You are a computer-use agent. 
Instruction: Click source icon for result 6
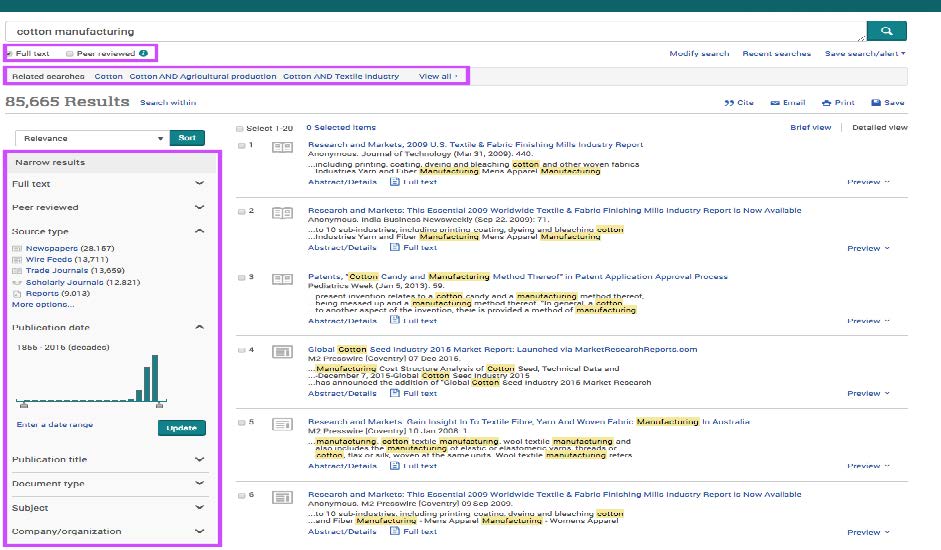pos(282,497)
